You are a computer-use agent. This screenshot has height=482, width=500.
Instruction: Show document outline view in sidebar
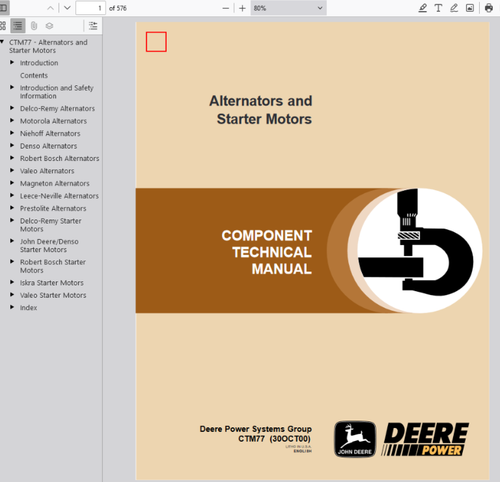[x=18, y=26]
